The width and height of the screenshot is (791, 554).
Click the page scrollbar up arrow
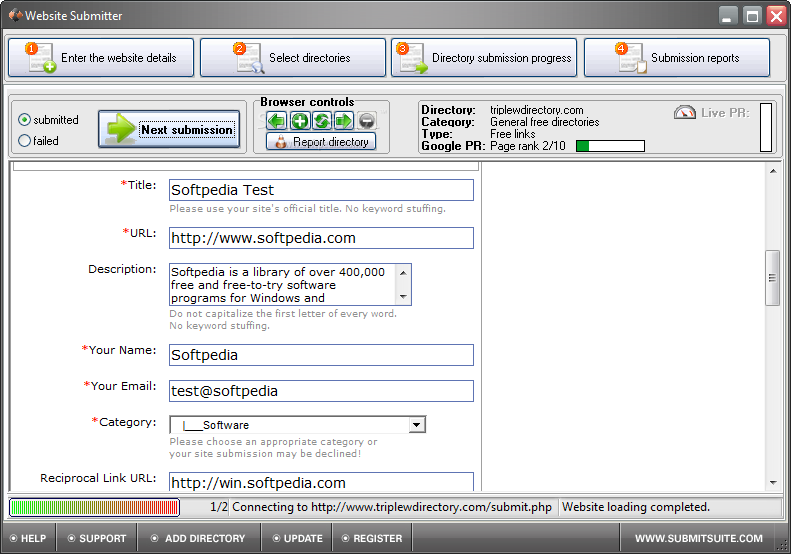click(x=773, y=172)
